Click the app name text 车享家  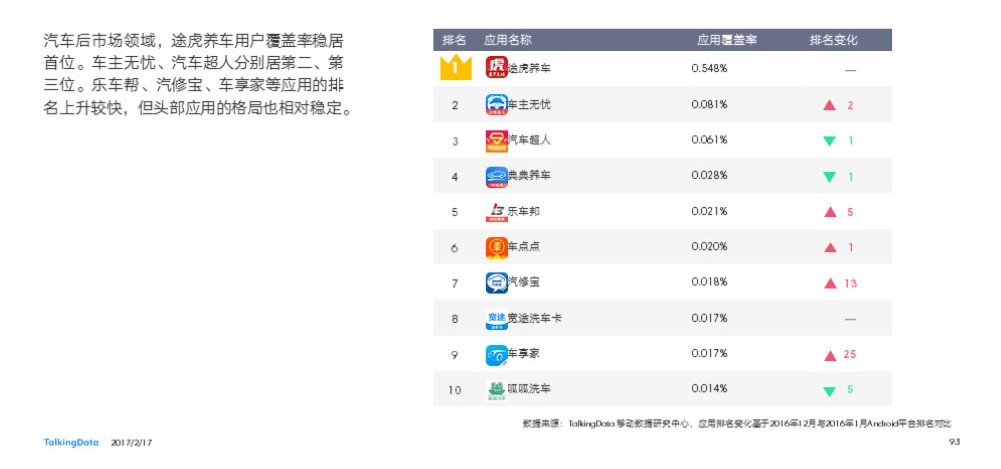[524, 353]
